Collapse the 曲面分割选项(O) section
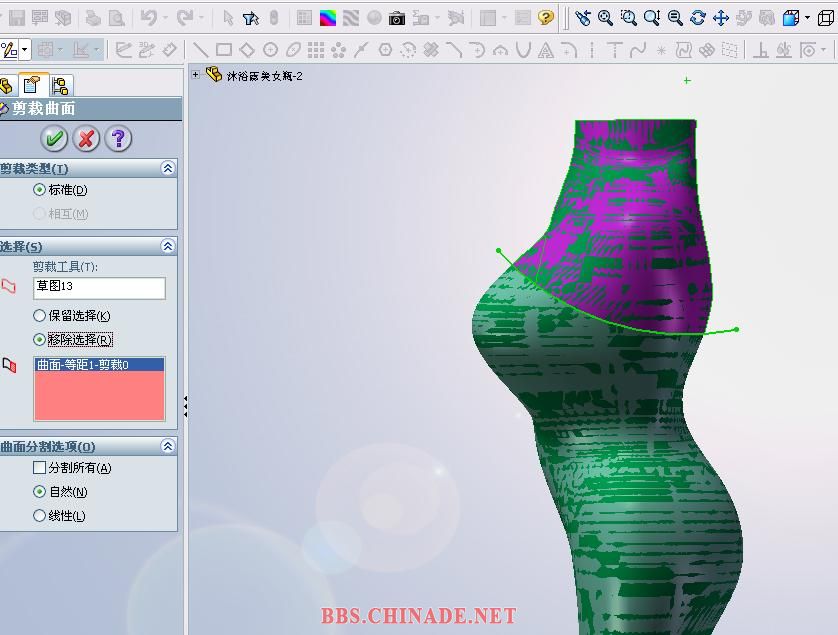Image resolution: width=838 pixels, height=635 pixels. [x=168, y=446]
